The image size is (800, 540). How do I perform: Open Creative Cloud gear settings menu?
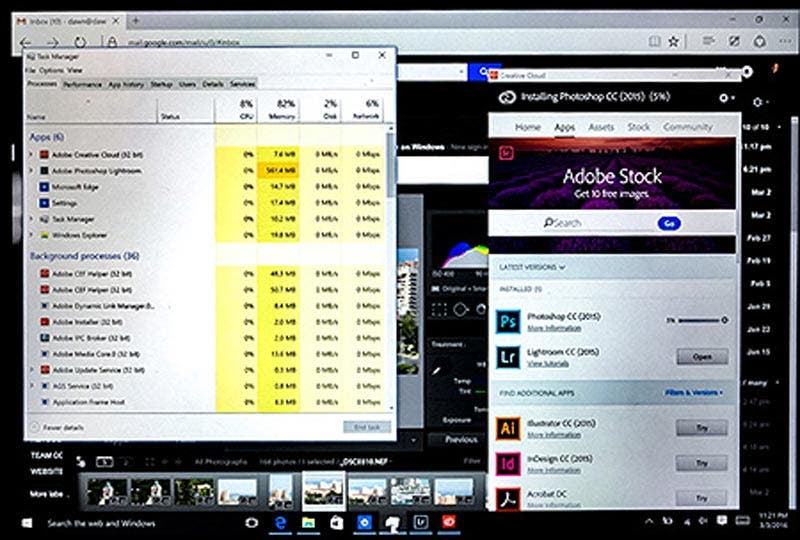[726, 97]
